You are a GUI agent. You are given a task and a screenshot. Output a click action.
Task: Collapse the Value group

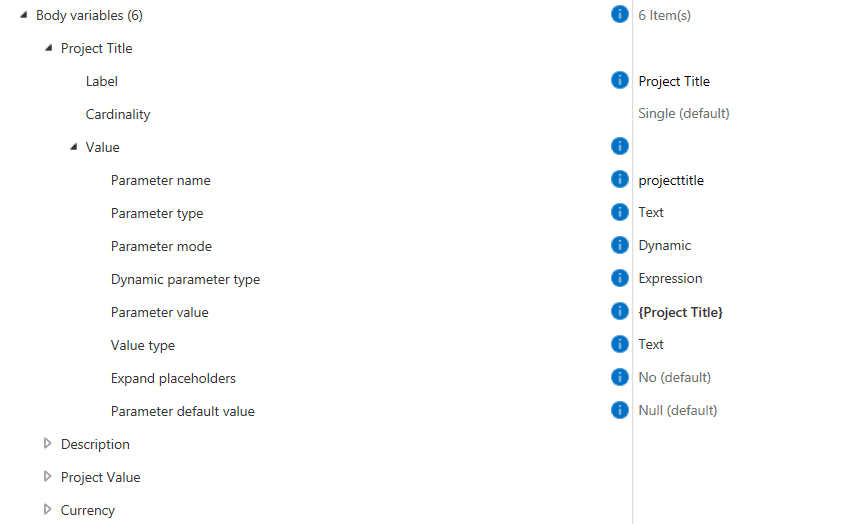(x=73, y=147)
